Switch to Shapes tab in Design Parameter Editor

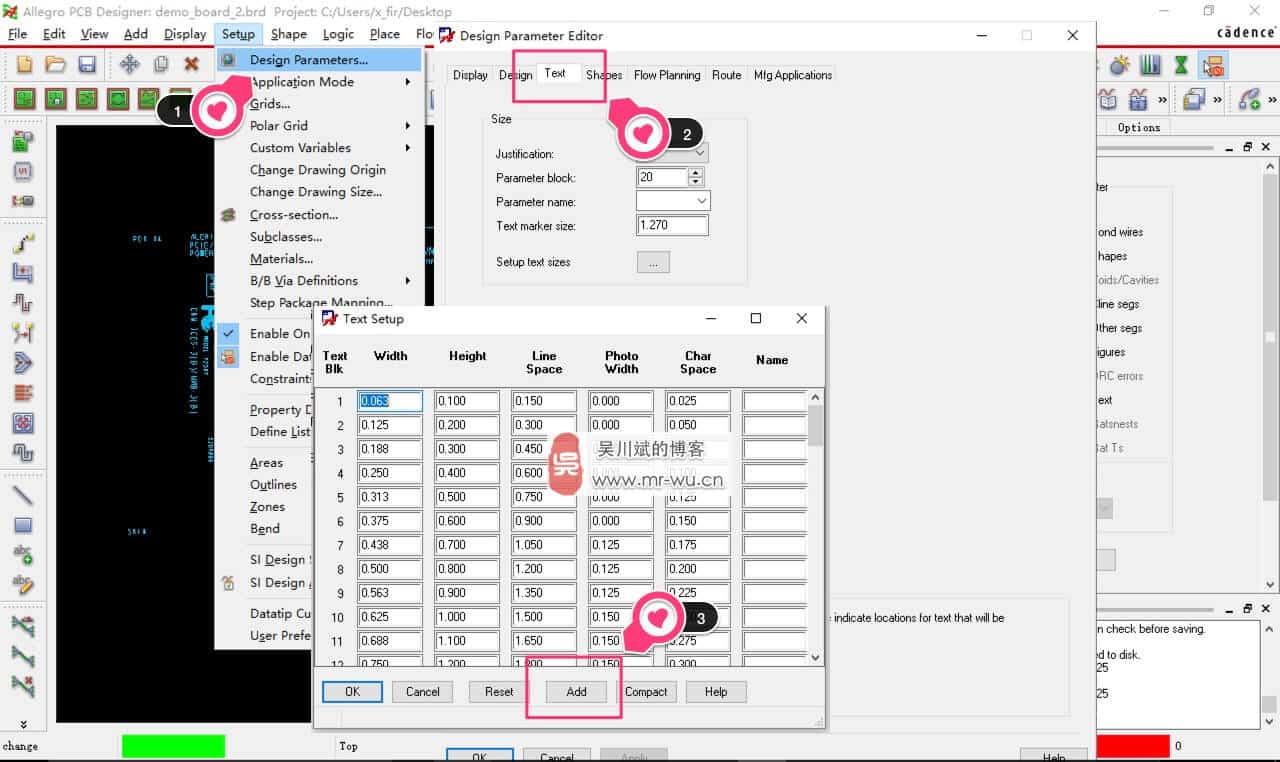(x=604, y=75)
